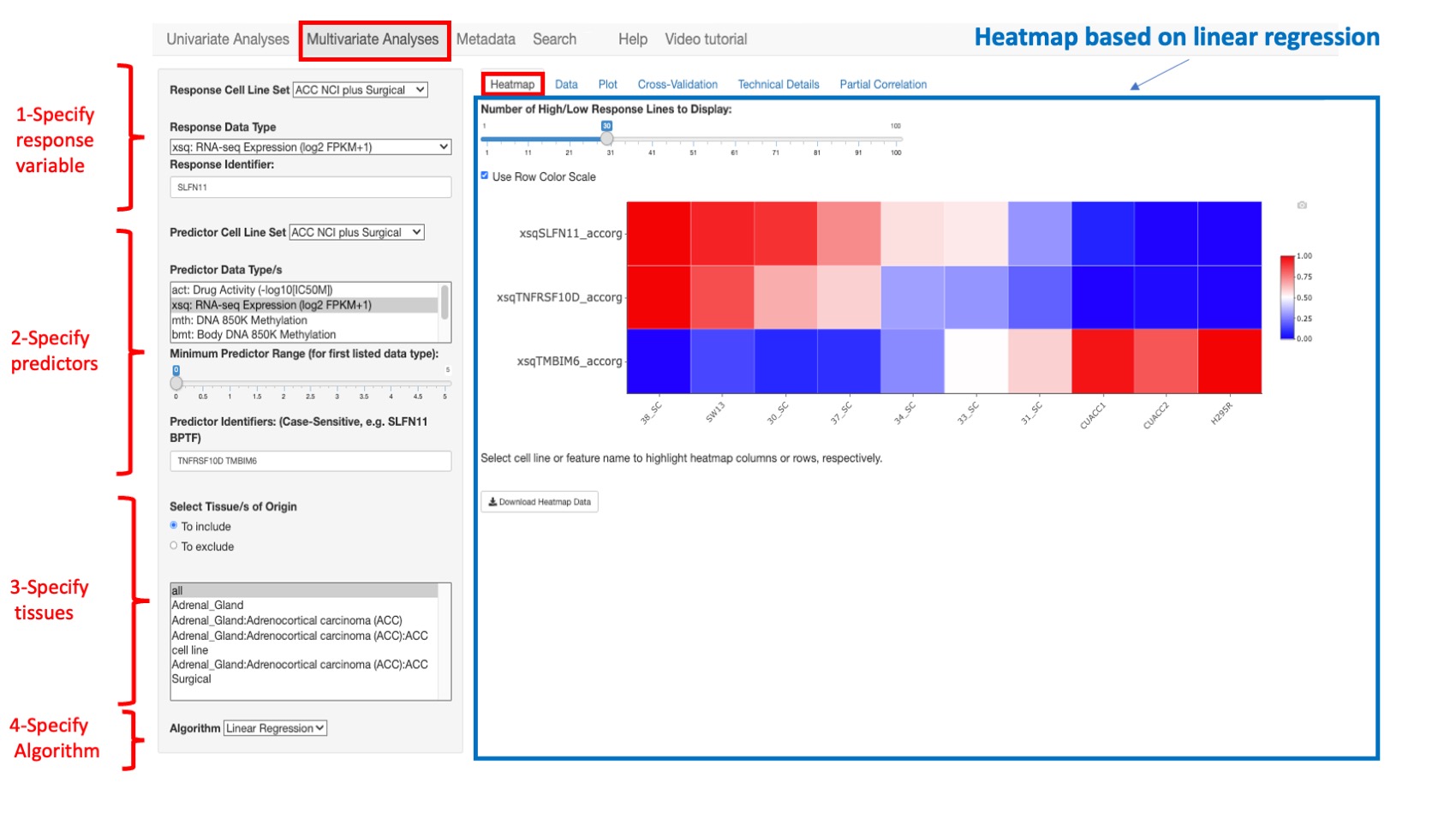Click the camera snapshot icon above the heatmap
Viewport: 1456px width, 819px height.
point(1303,206)
